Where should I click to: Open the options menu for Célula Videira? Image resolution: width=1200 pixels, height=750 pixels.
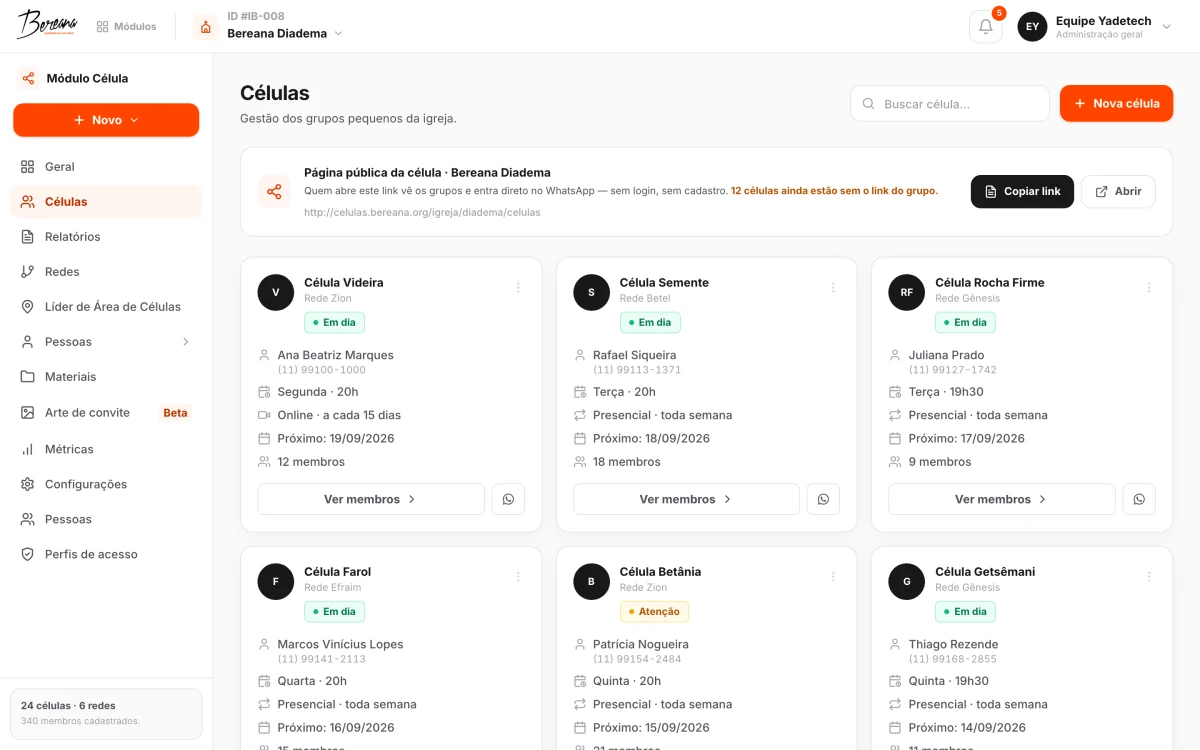click(x=518, y=288)
